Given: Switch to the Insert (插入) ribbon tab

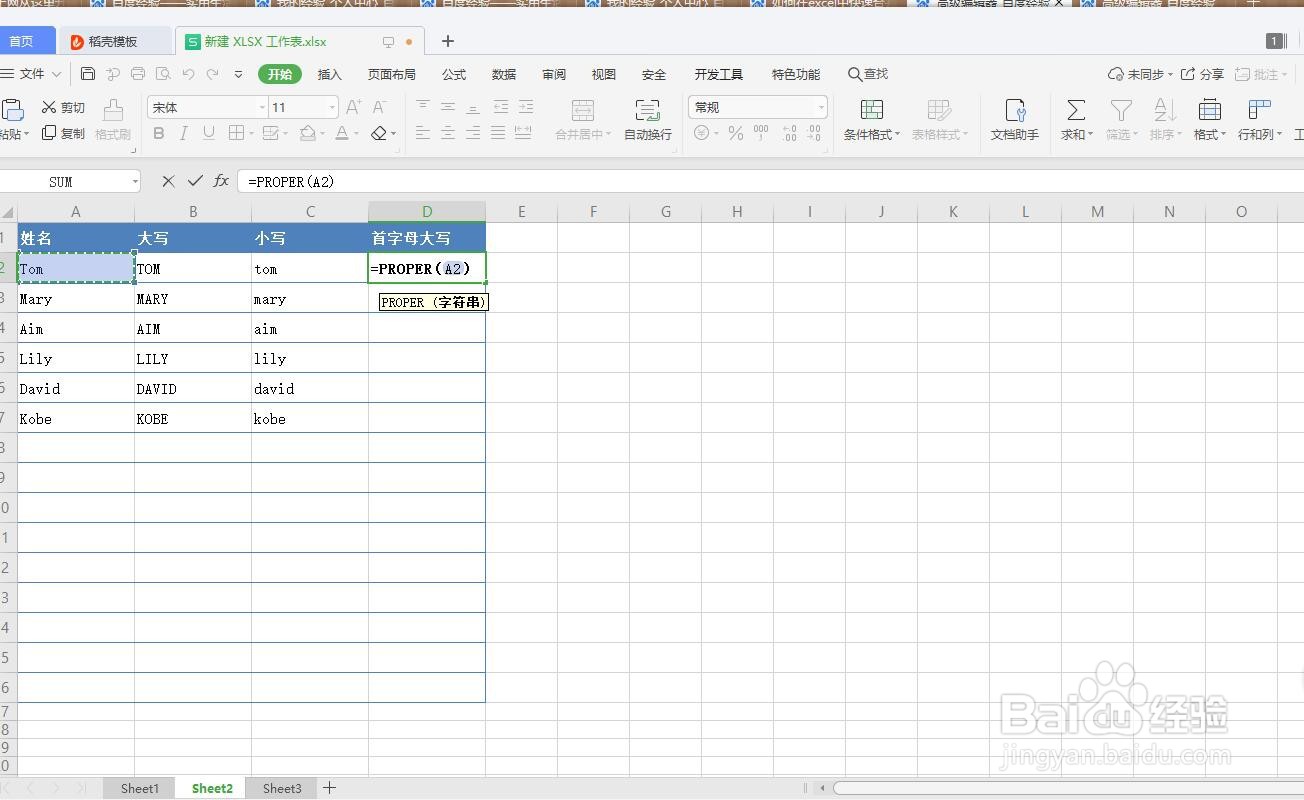Looking at the screenshot, I should pos(329,74).
